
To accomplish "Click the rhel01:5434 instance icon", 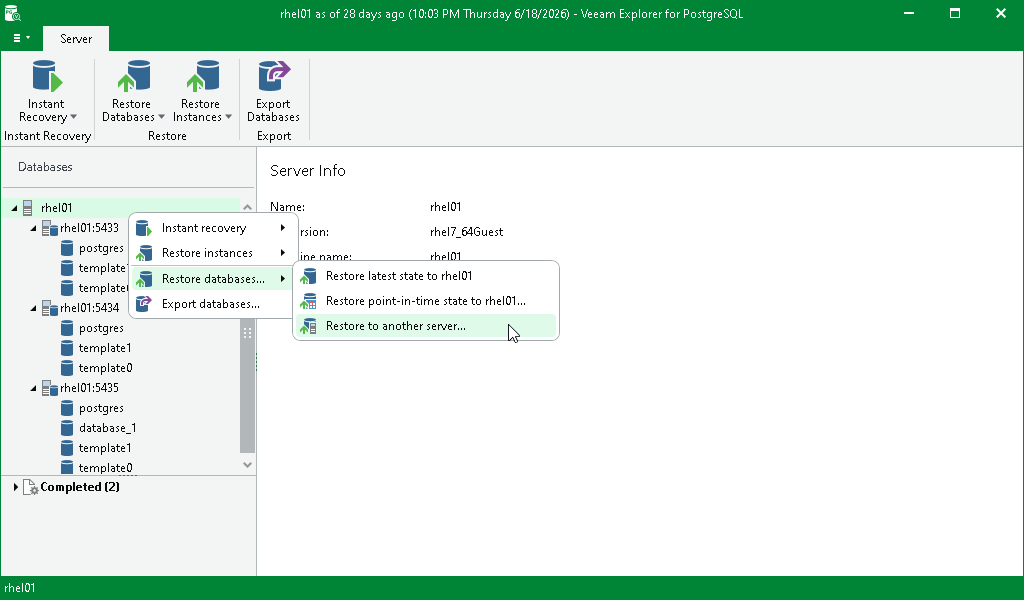I will pos(50,308).
